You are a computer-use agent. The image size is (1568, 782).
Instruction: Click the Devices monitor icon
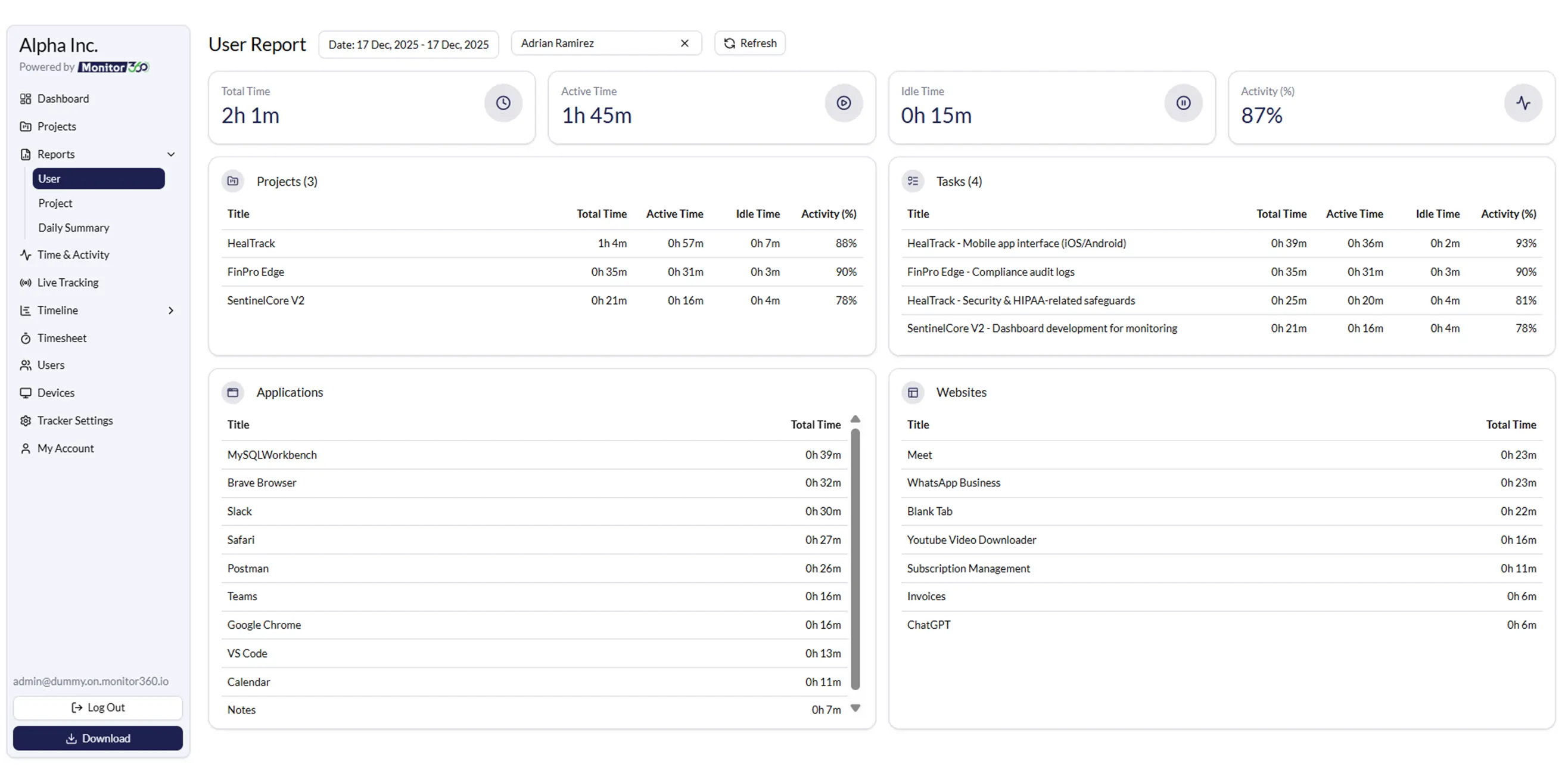pyautogui.click(x=26, y=392)
